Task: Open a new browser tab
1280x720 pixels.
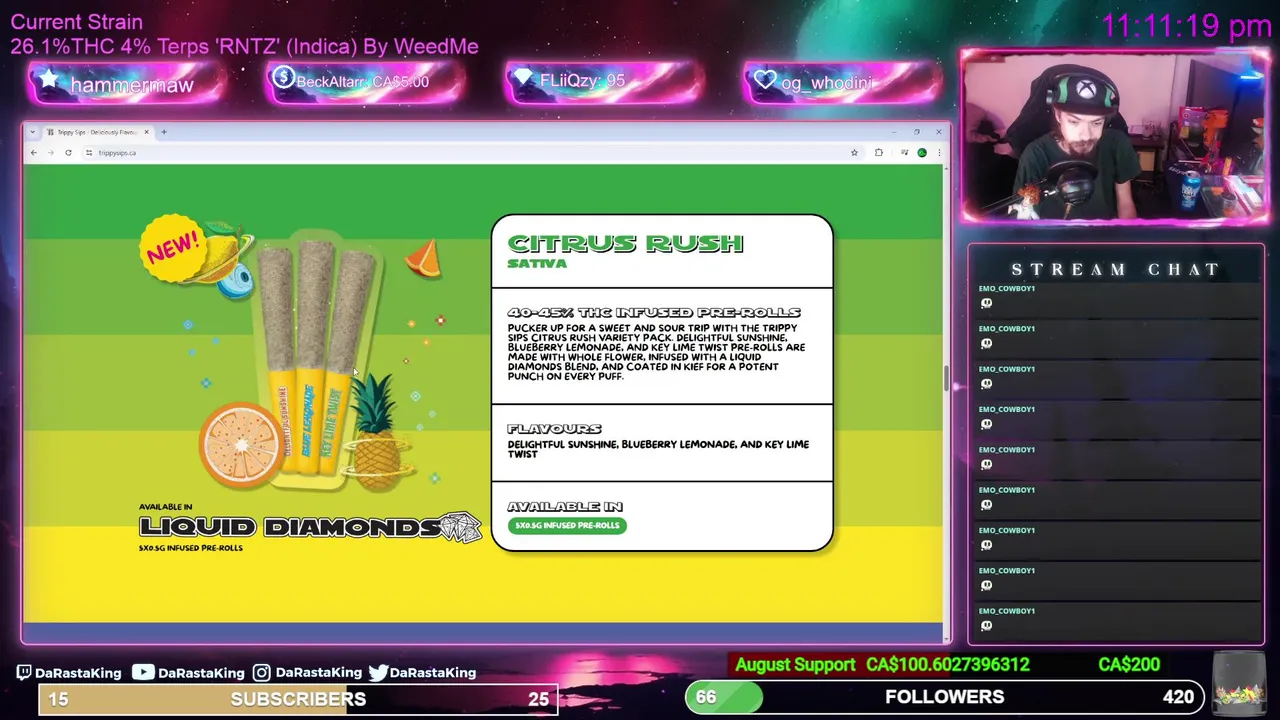Action: click(164, 132)
